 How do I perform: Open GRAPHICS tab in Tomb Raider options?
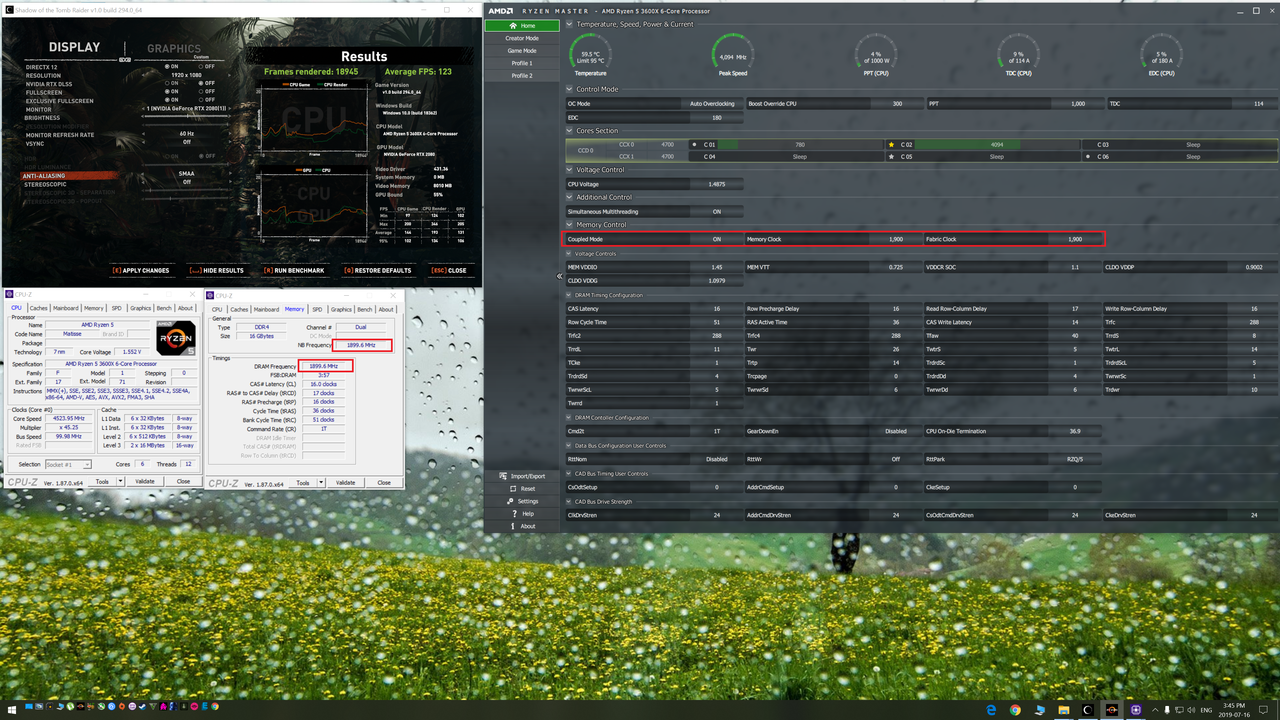[174, 48]
